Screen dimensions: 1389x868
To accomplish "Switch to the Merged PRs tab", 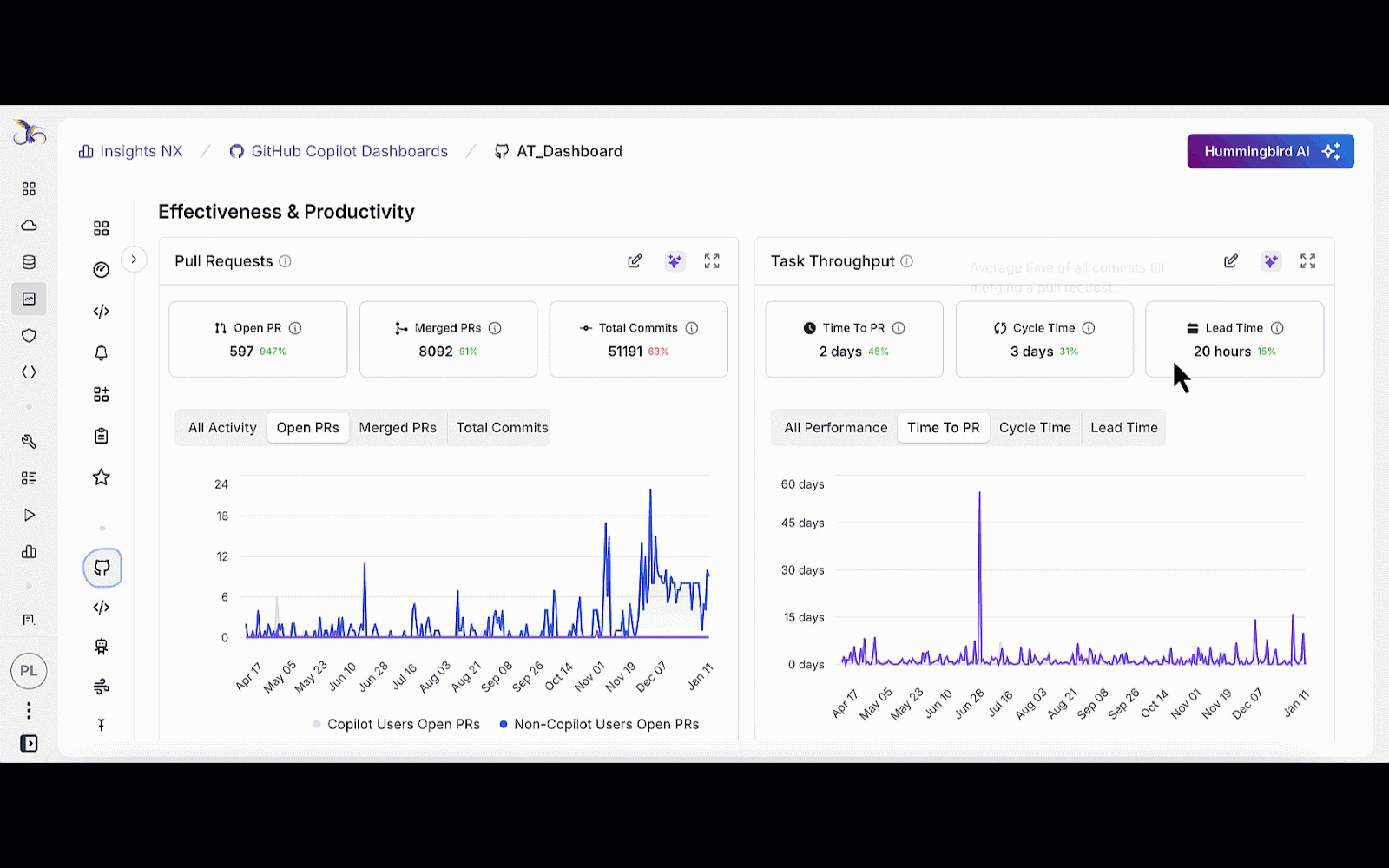I will point(398,428).
